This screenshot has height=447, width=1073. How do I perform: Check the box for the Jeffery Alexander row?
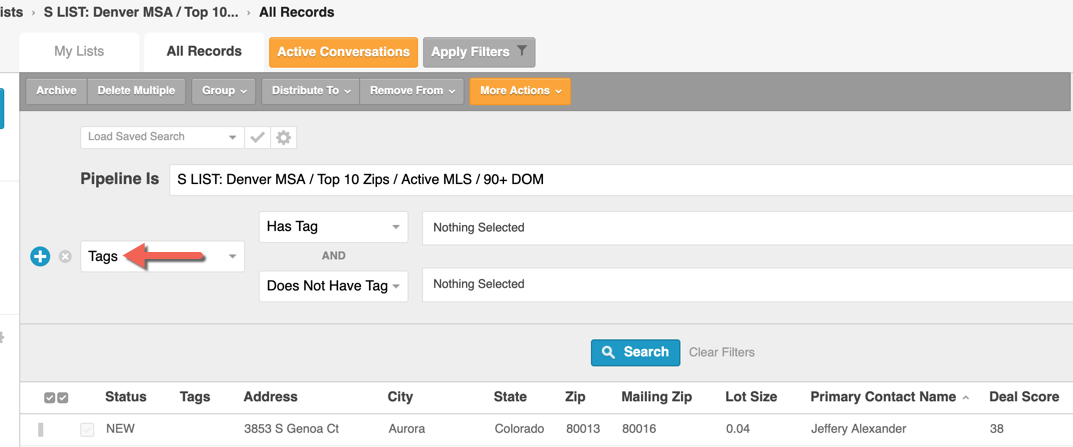click(87, 430)
